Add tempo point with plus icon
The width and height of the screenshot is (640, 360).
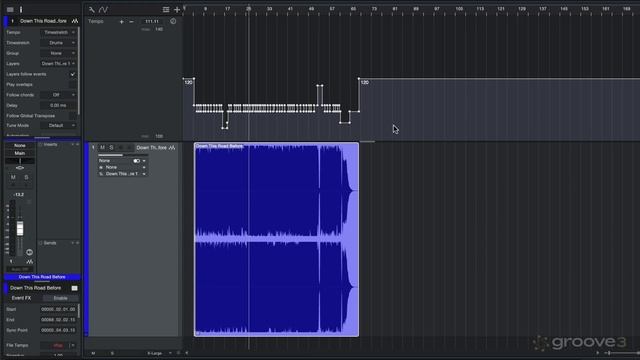[x=121, y=21]
